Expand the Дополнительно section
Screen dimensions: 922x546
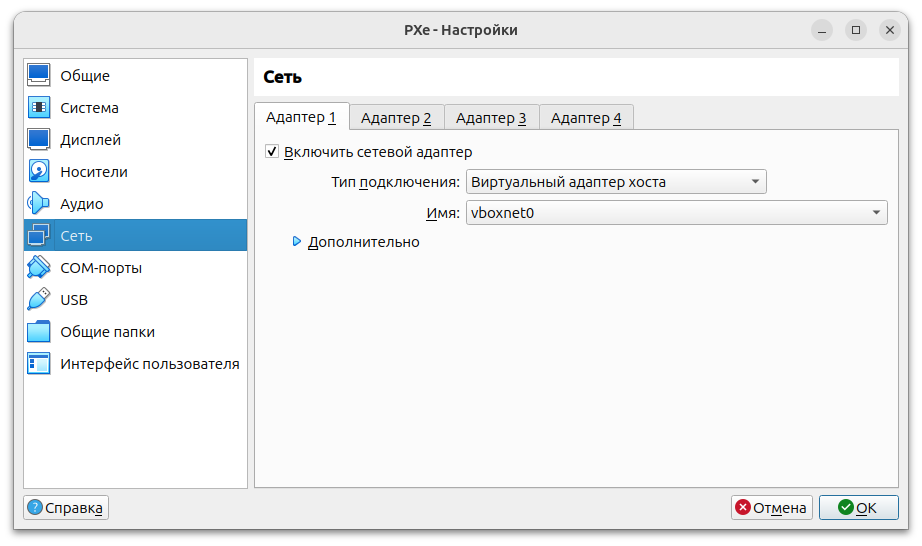[x=297, y=242]
